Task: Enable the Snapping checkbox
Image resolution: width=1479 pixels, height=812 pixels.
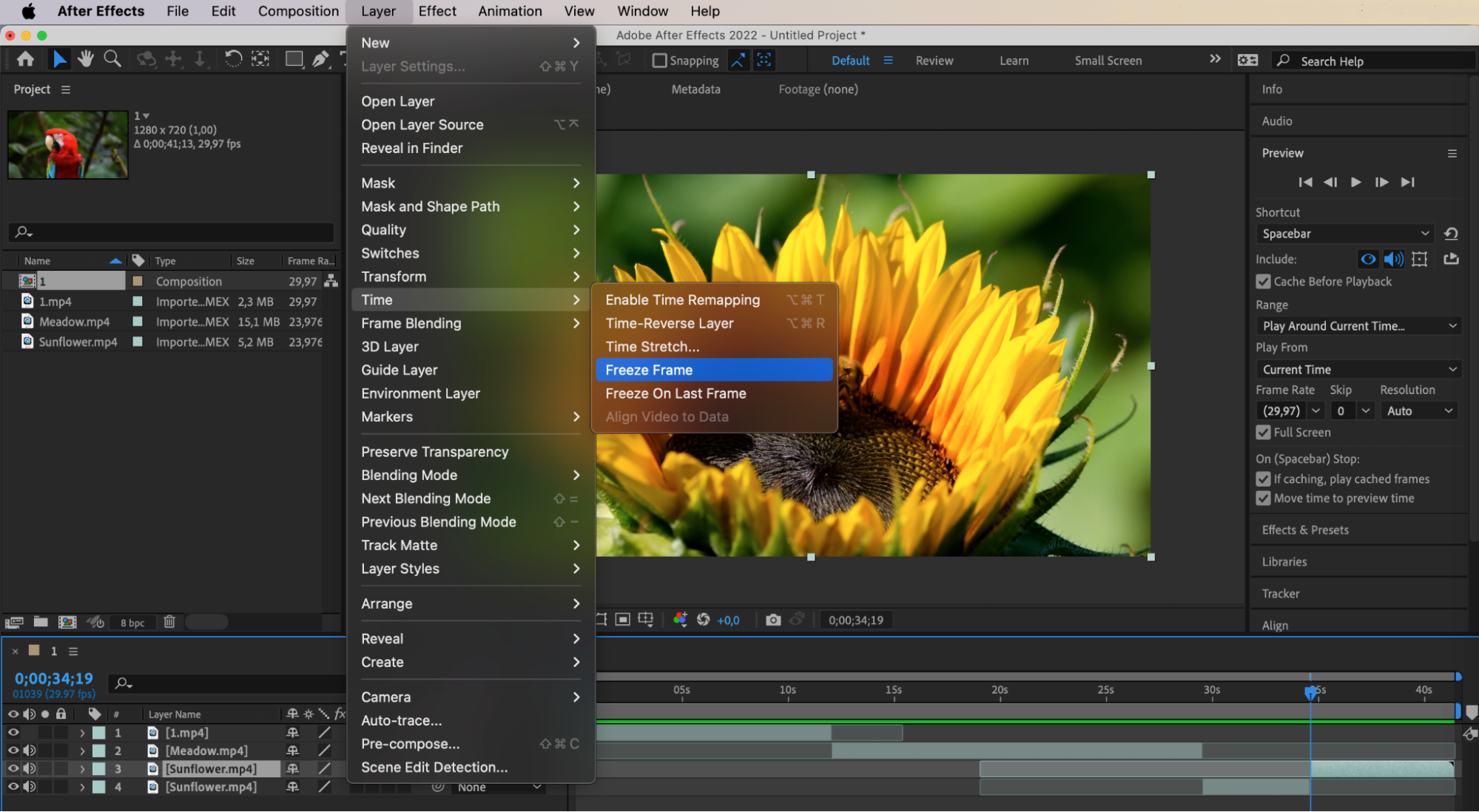Action: point(659,61)
